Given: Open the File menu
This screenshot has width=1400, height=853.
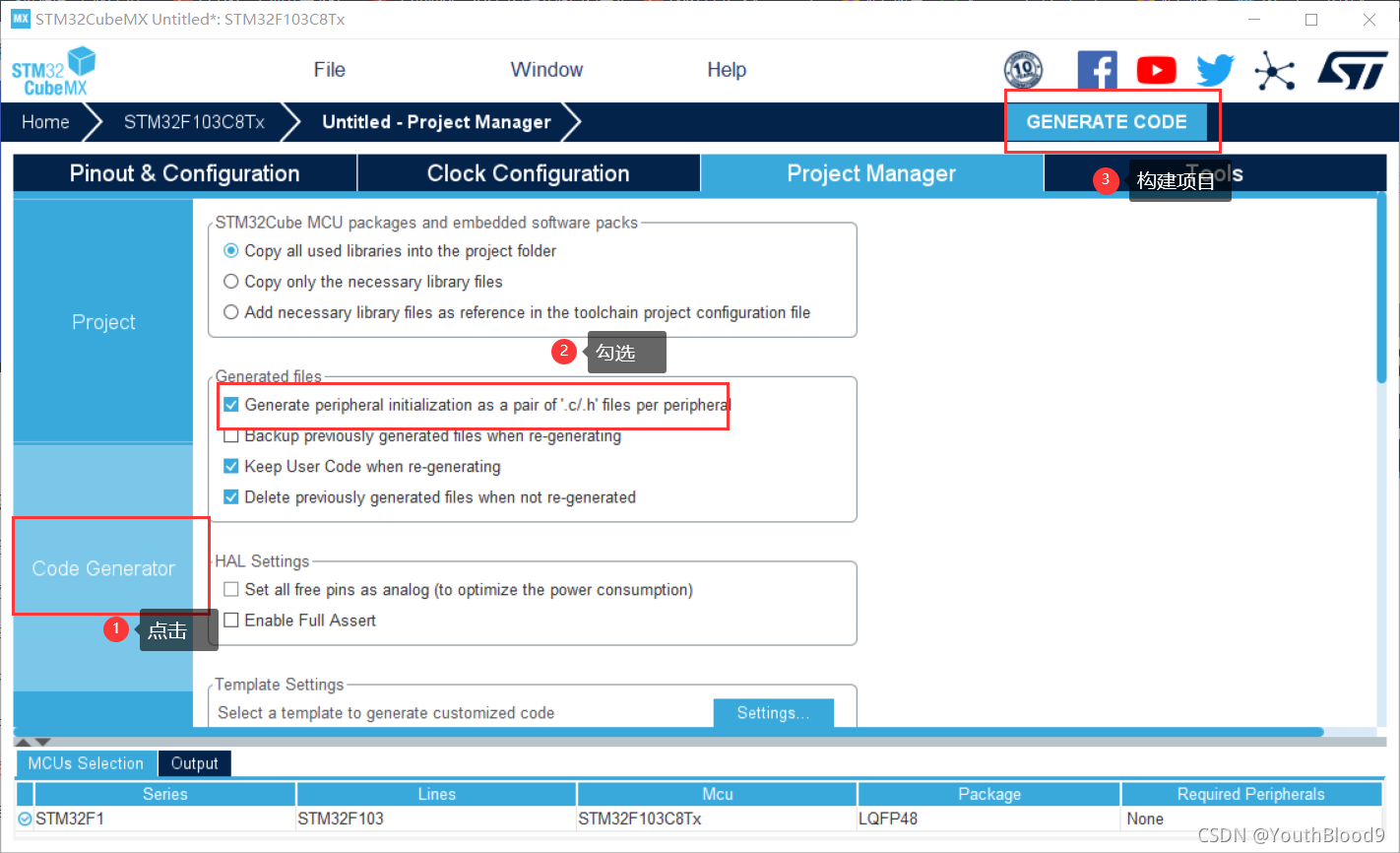Looking at the screenshot, I should click(x=329, y=70).
